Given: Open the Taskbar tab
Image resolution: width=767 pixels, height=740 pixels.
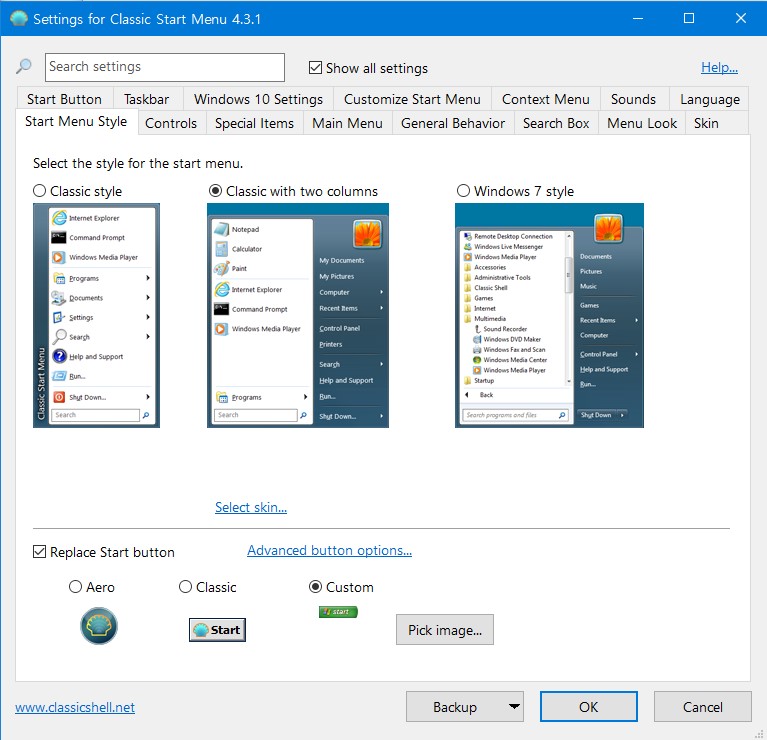Looking at the screenshot, I should tap(147, 99).
